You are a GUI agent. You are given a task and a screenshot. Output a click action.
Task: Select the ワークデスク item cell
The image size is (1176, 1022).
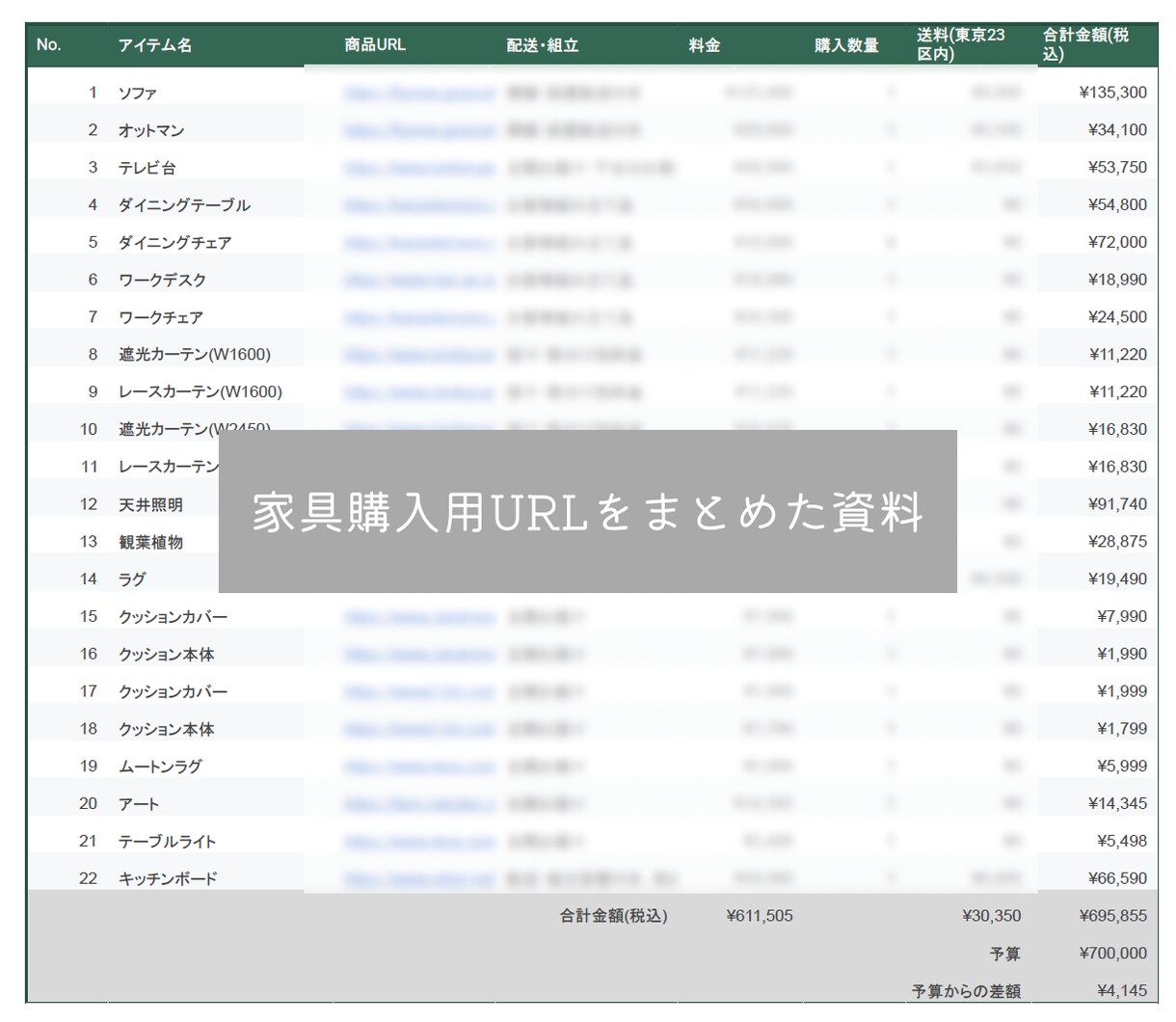pos(162,280)
